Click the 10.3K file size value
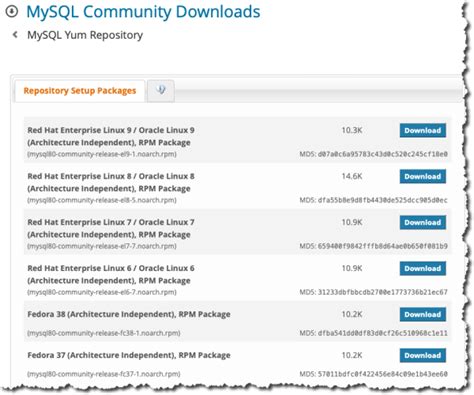This screenshot has height=395, width=474. pyautogui.click(x=352, y=130)
